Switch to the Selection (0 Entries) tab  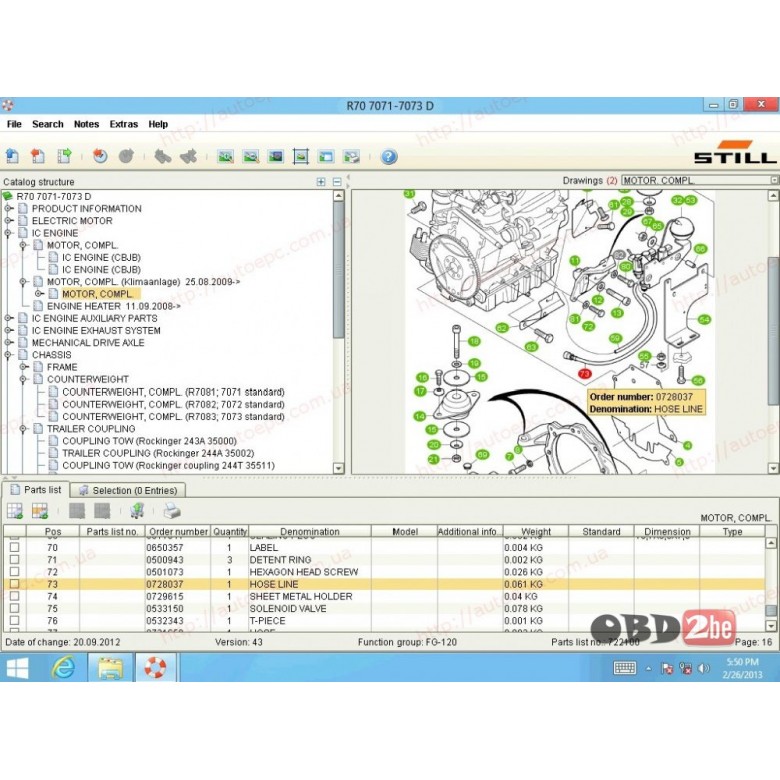[x=128, y=490]
